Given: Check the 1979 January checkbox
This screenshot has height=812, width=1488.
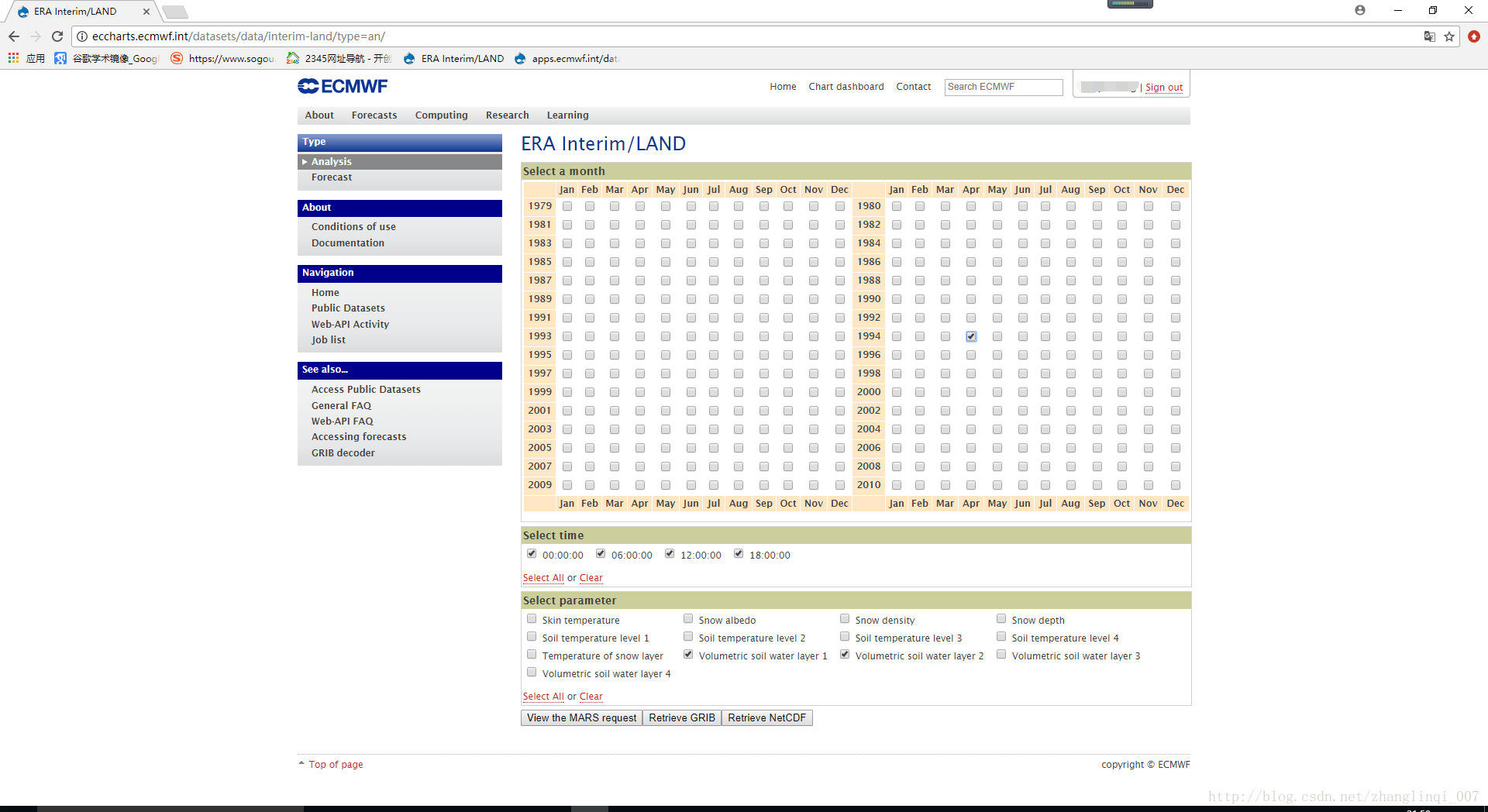Looking at the screenshot, I should coord(567,206).
